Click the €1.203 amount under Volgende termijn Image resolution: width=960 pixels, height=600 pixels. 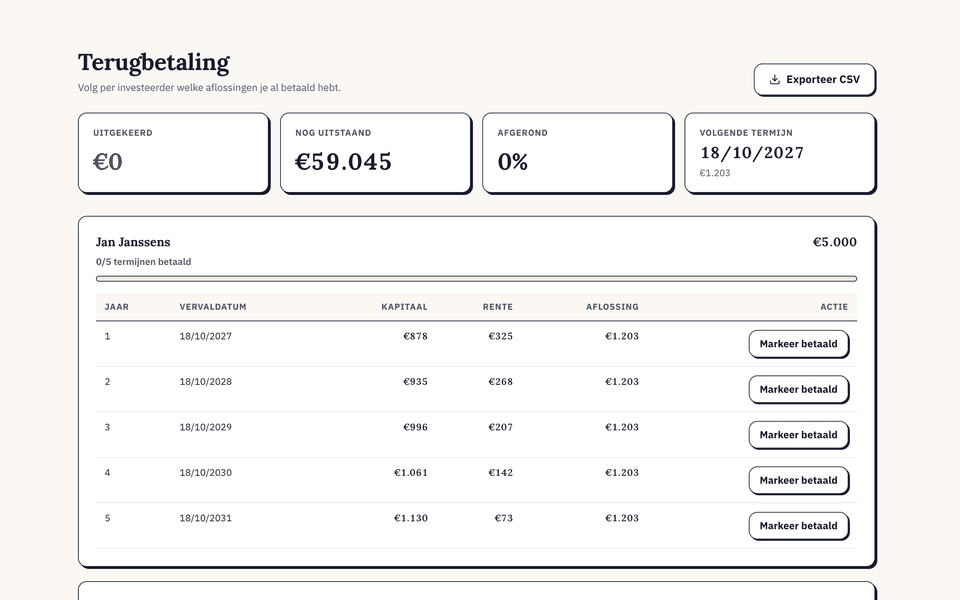(715, 173)
